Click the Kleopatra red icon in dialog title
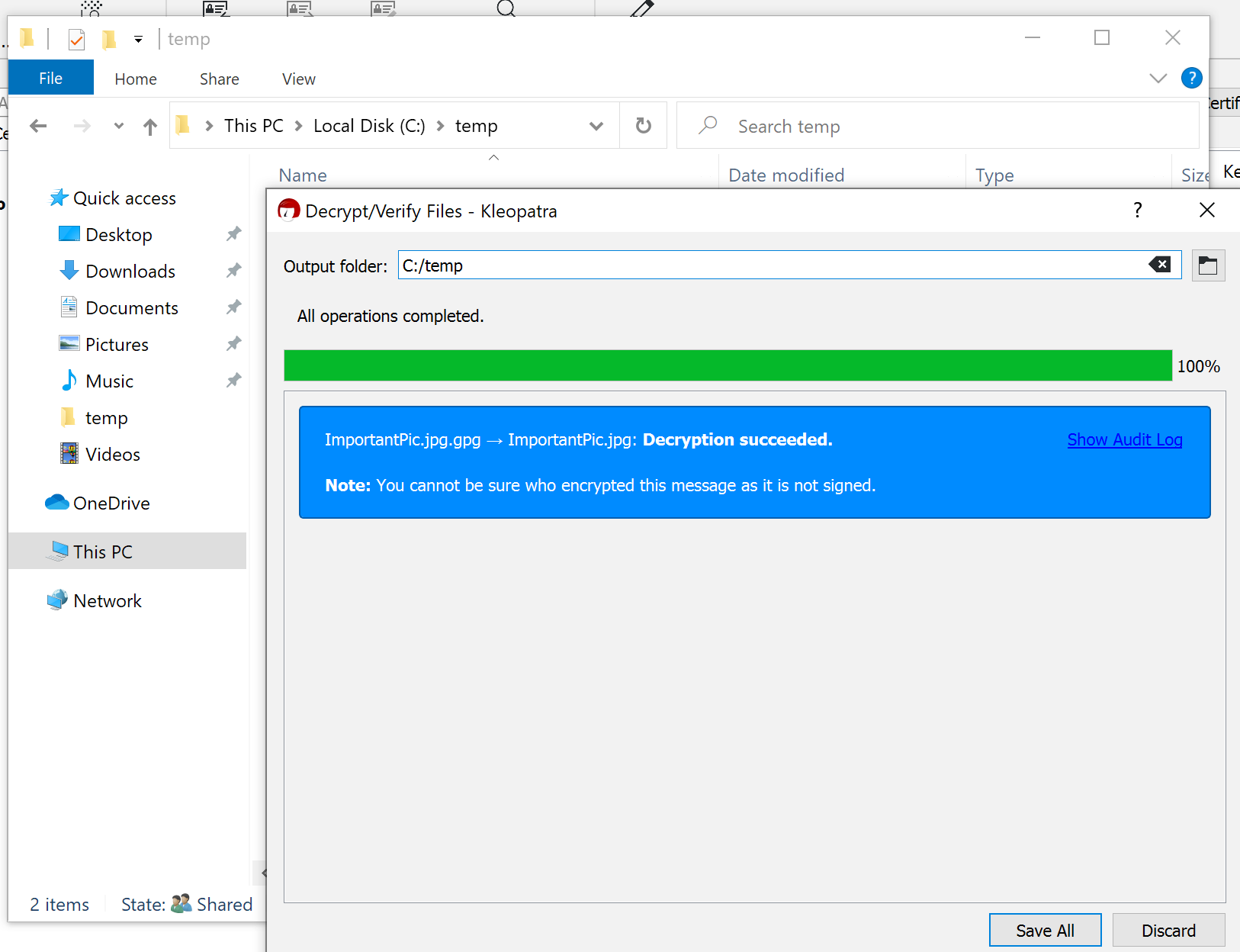1240x952 pixels. coord(289,210)
